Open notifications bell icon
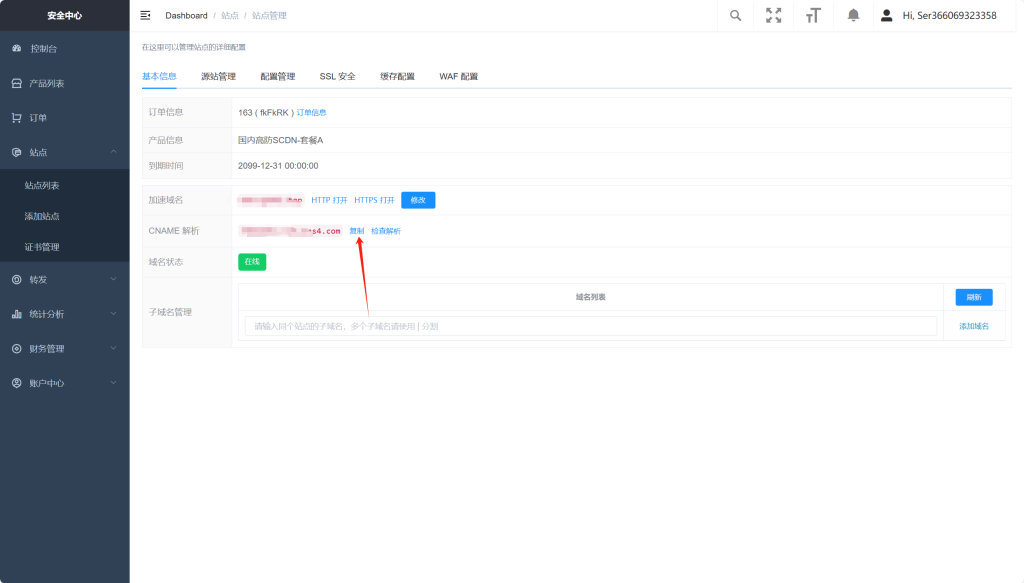The image size is (1024, 583). pyautogui.click(x=853, y=15)
